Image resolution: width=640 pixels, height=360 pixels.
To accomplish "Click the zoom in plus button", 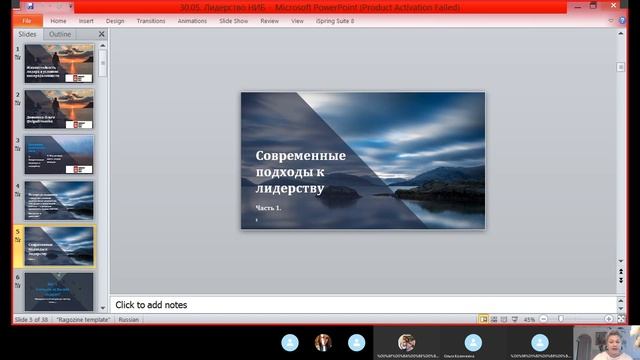I will point(609,319).
